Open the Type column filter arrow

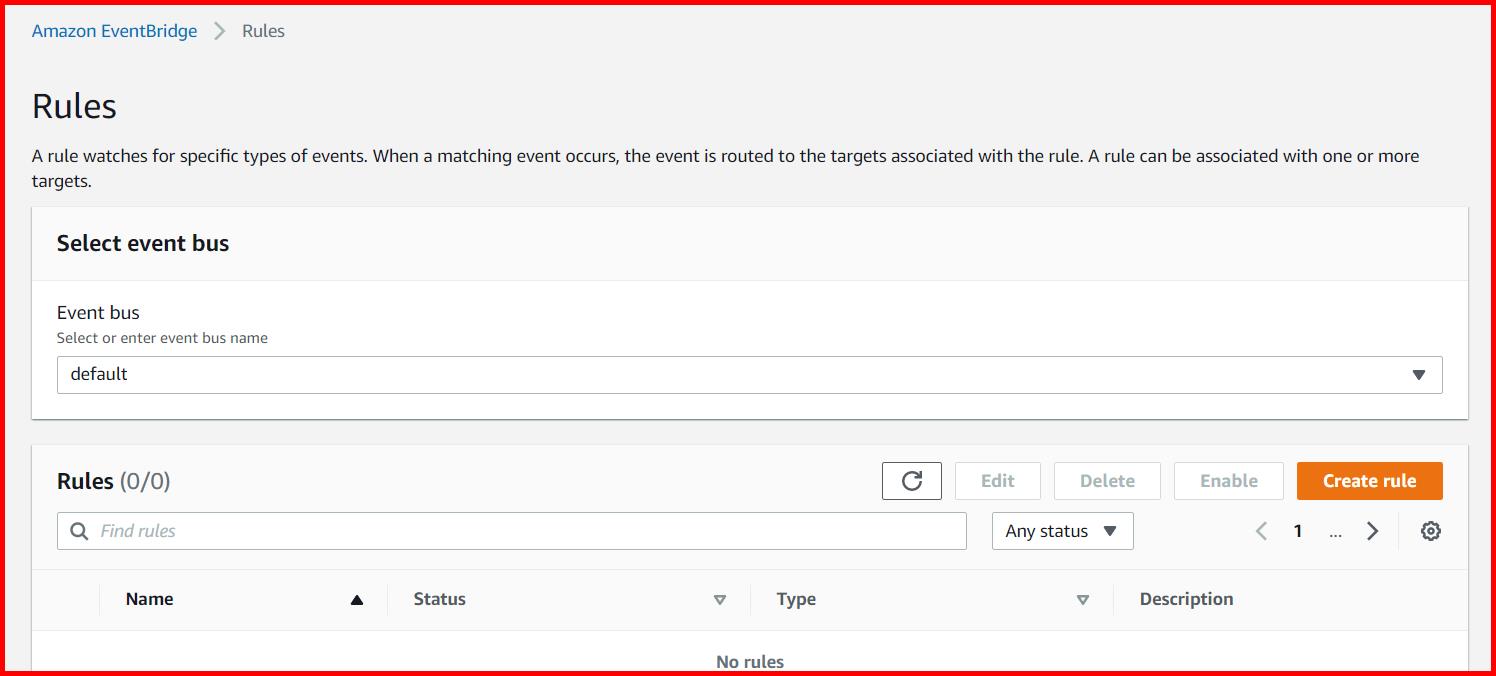(x=1082, y=599)
